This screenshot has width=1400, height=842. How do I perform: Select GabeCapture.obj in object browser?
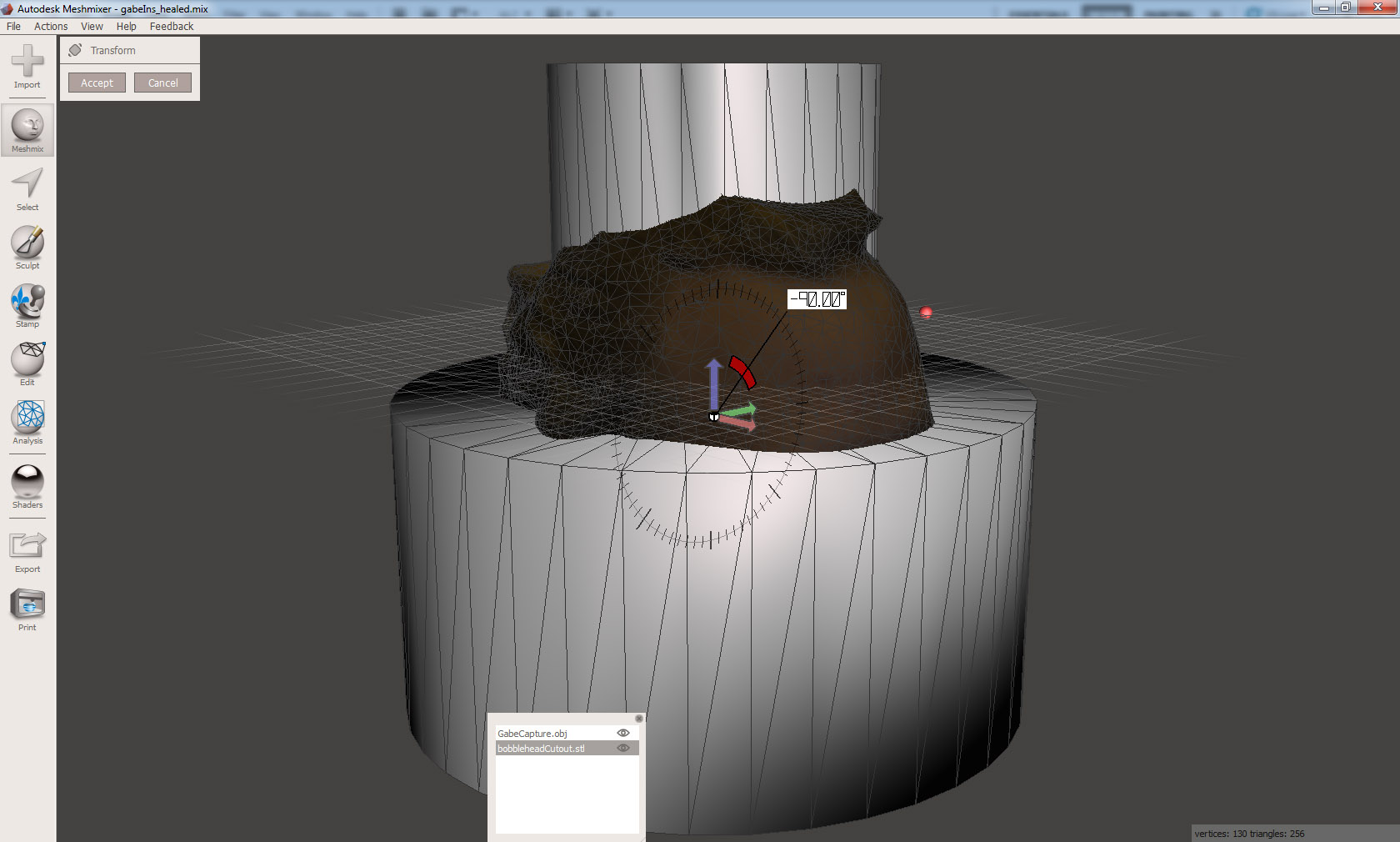pyautogui.click(x=567, y=734)
